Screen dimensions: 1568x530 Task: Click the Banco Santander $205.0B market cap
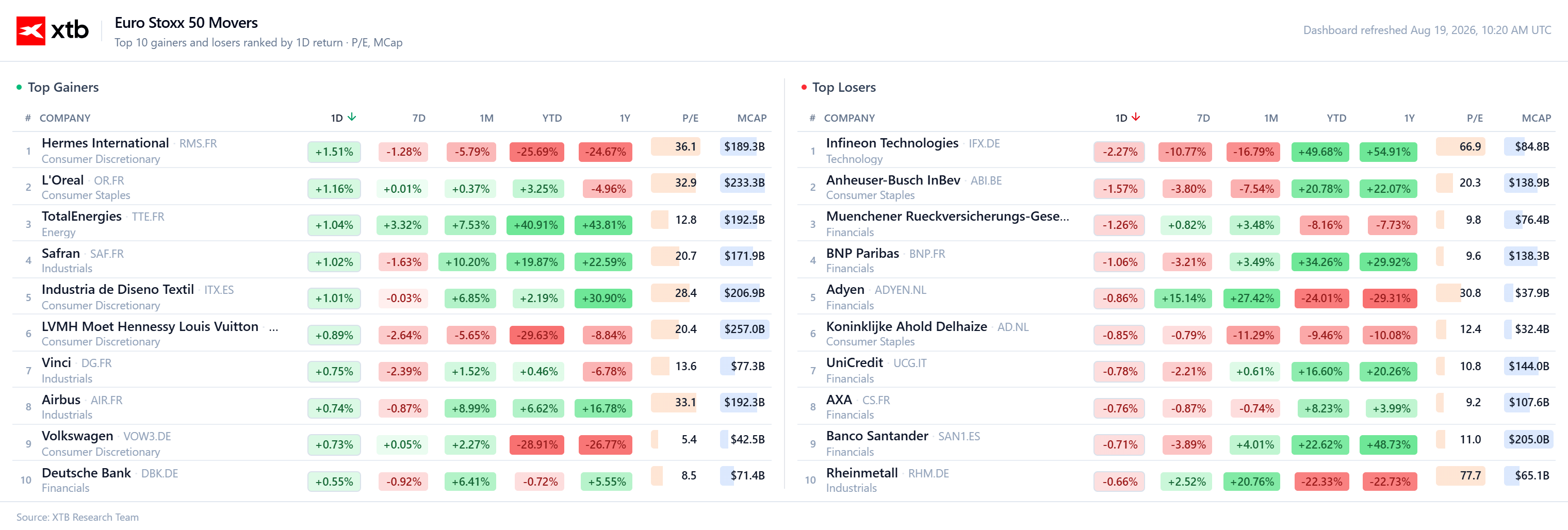pyautogui.click(x=1528, y=439)
